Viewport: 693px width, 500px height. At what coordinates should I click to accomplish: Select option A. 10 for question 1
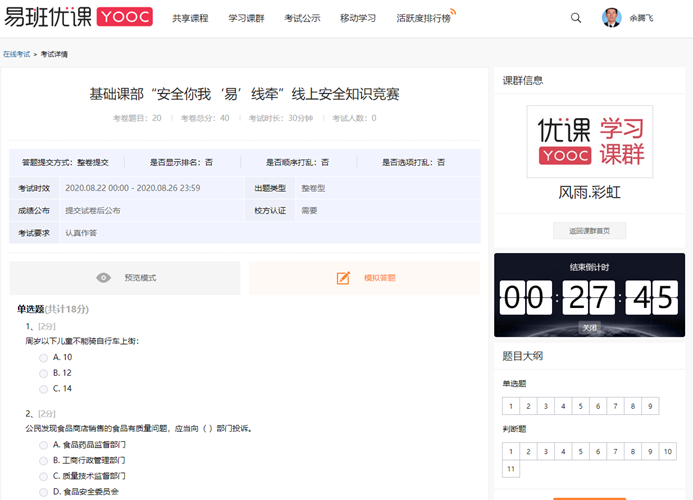click(x=43, y=357)
